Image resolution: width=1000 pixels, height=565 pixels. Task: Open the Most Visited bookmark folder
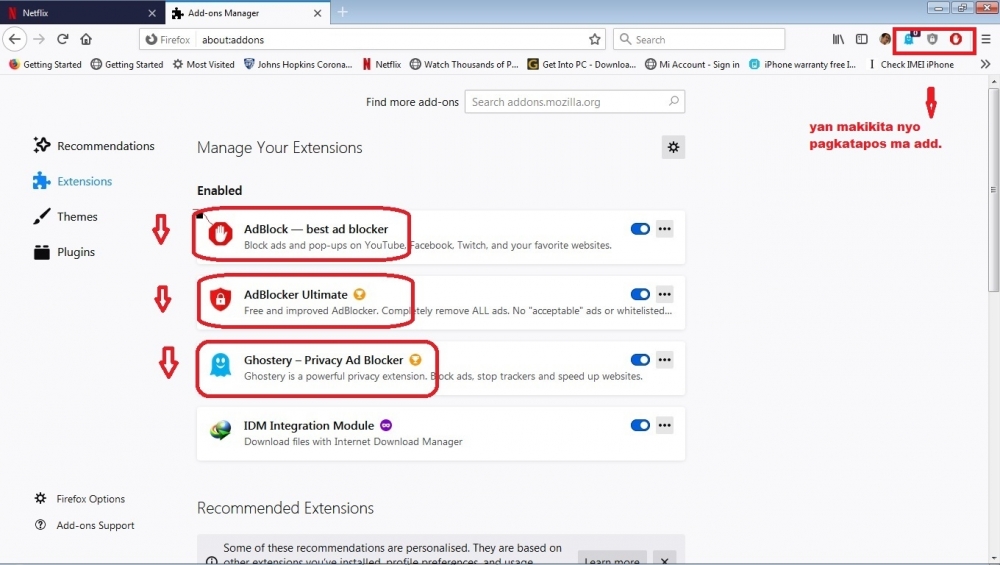coord(203,64)
